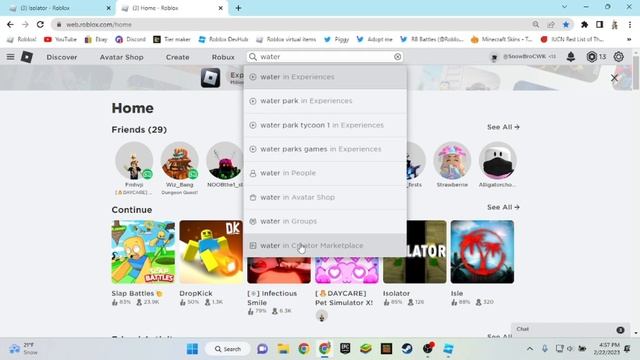Click the Roblox logo home icon
Image resolution: width=640 pixels, height=360 pixels.
click(27, 57)
